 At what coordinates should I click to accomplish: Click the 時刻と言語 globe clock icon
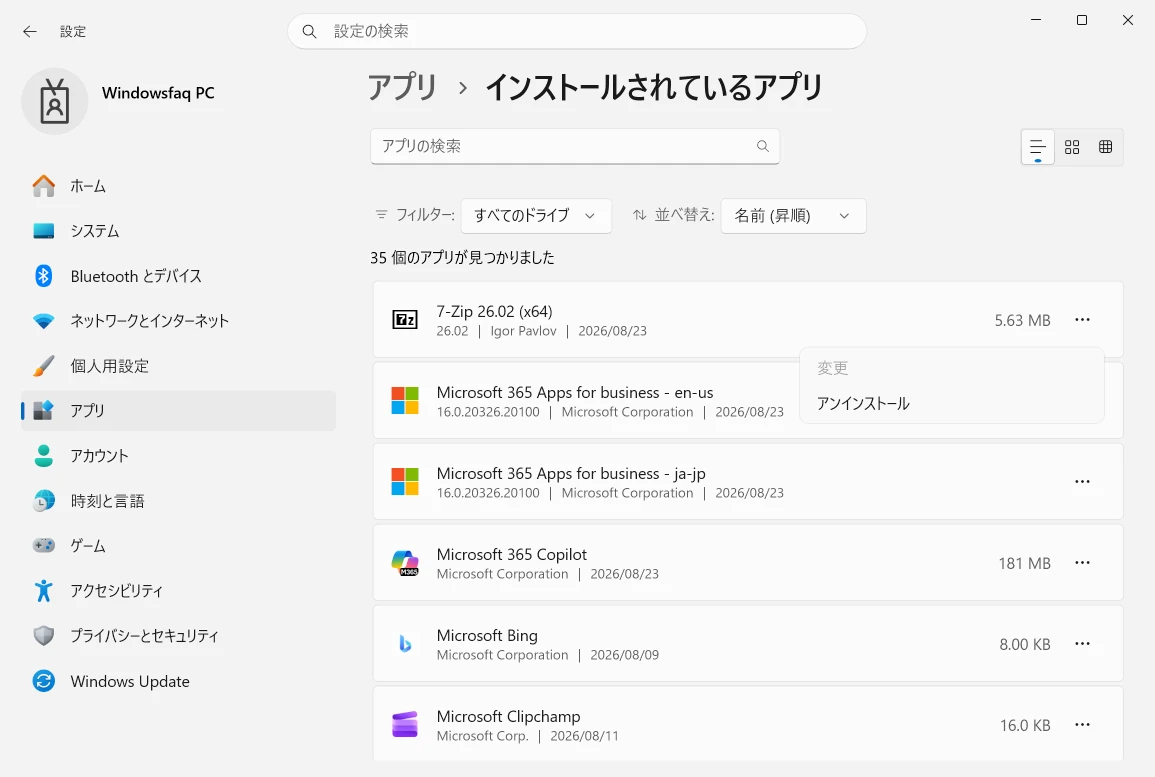pyautogui.click(x=43, y=501)
